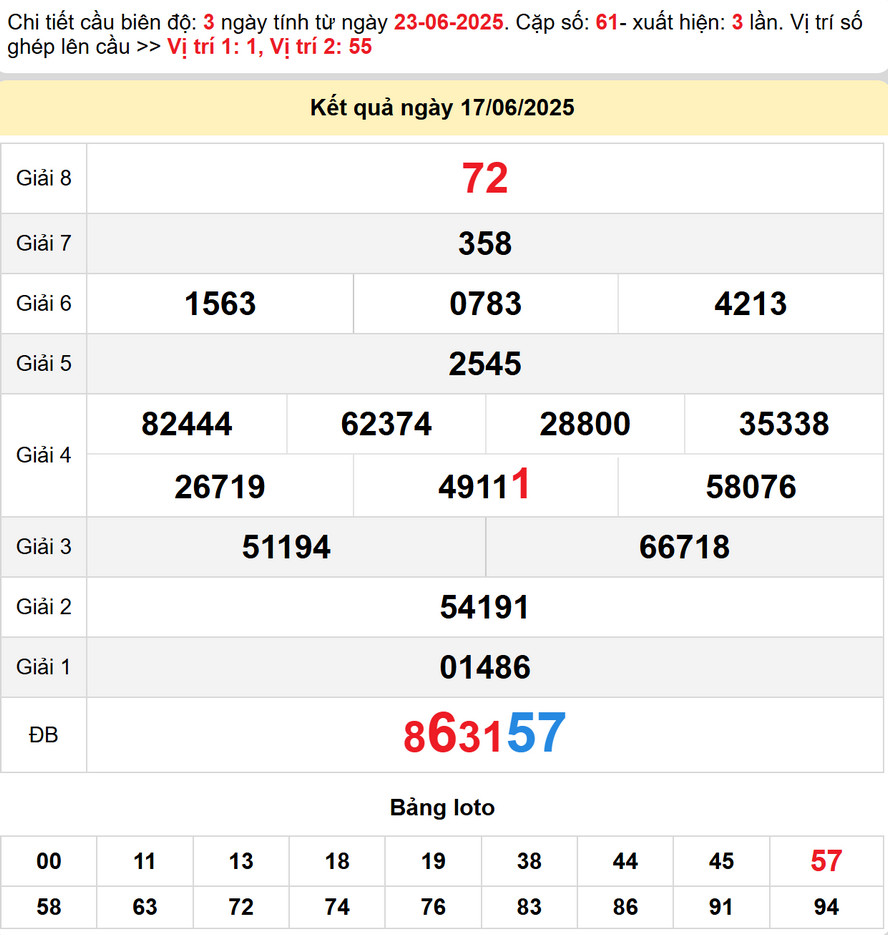Click the Giải 4 number 49111
The width and height of the screenshot is (888, 935).
click(x=484, y=484)
